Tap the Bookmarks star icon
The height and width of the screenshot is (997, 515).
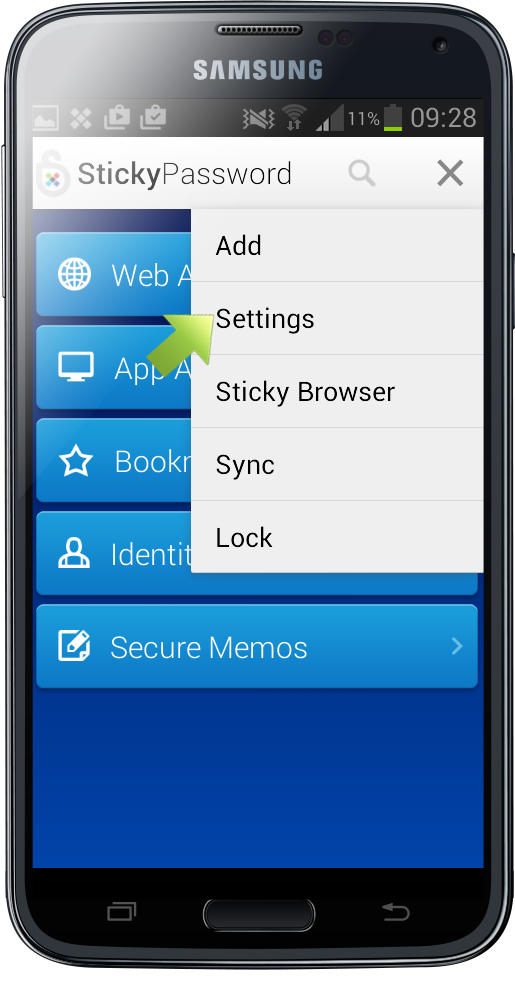[x=76, y=460]
